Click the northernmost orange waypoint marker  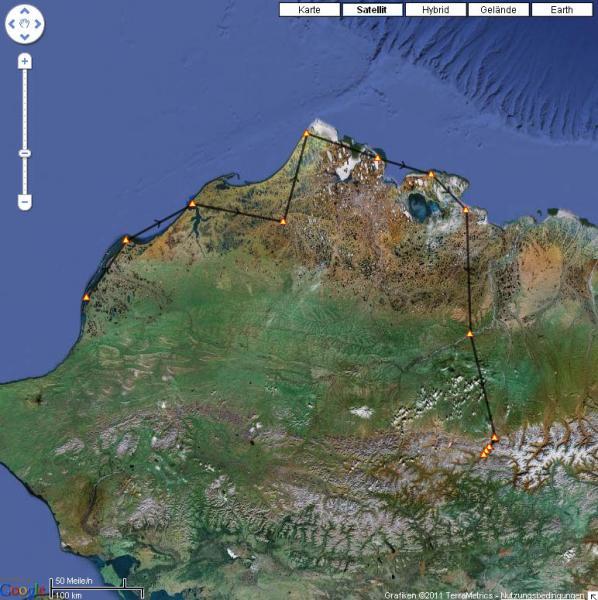[x=306, y=134]
